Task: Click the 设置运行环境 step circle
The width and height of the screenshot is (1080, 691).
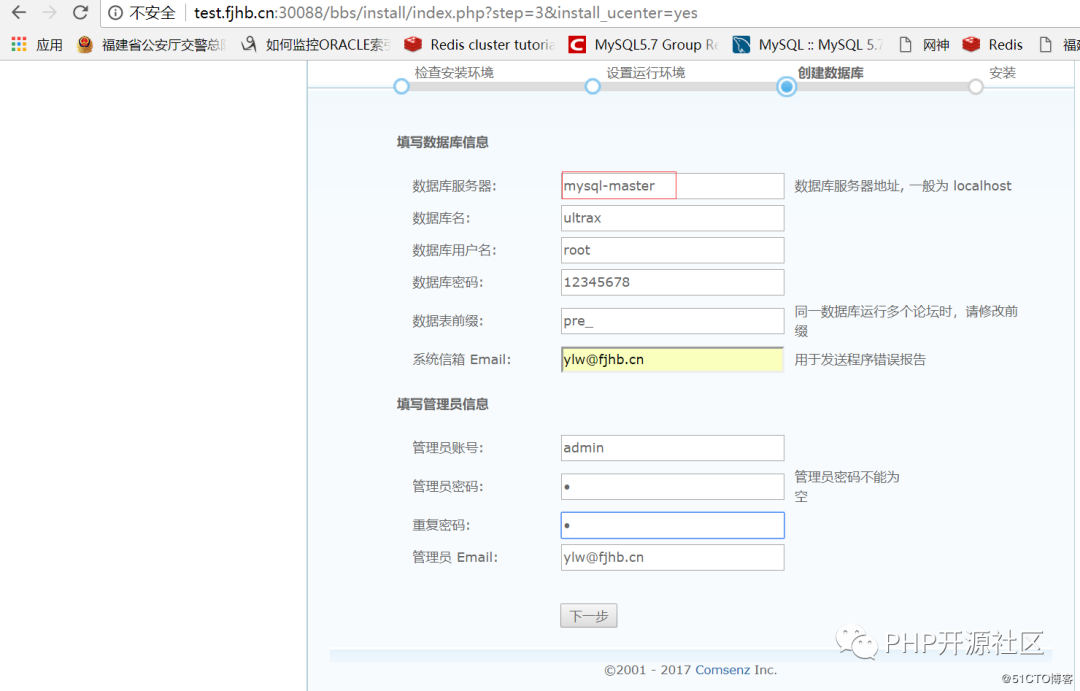Action: coord(592,87)
